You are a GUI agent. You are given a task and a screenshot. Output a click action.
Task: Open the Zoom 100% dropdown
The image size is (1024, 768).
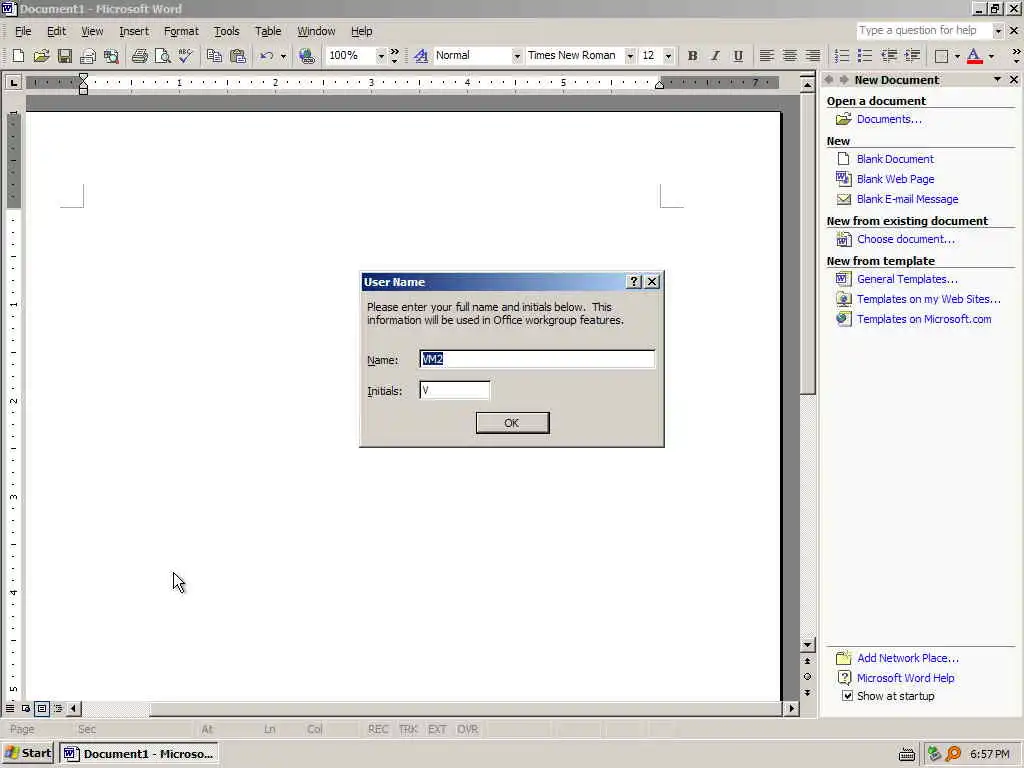pos(380,56)
